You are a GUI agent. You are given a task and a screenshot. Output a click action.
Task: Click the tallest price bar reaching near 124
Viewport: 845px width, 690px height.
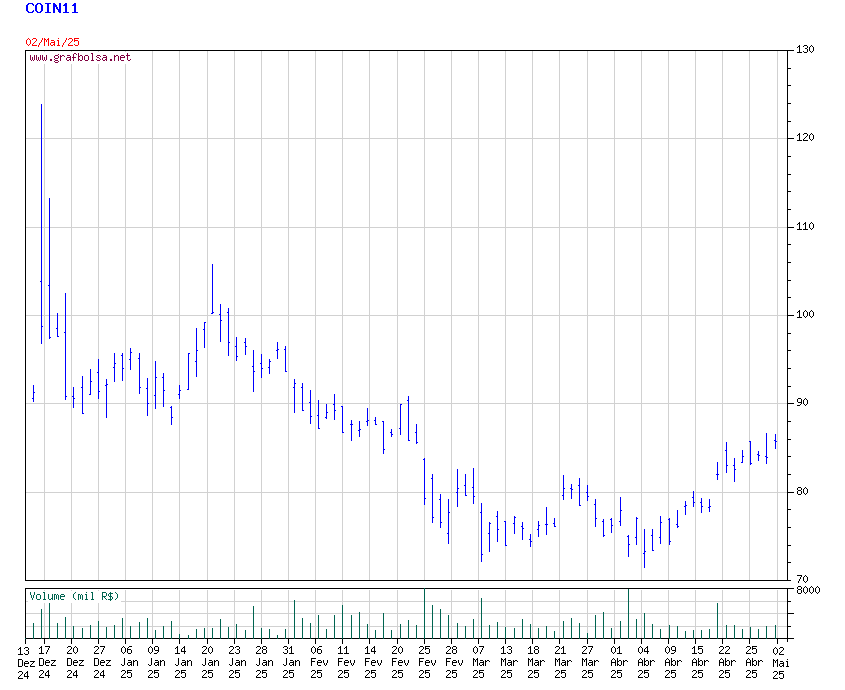41,224
